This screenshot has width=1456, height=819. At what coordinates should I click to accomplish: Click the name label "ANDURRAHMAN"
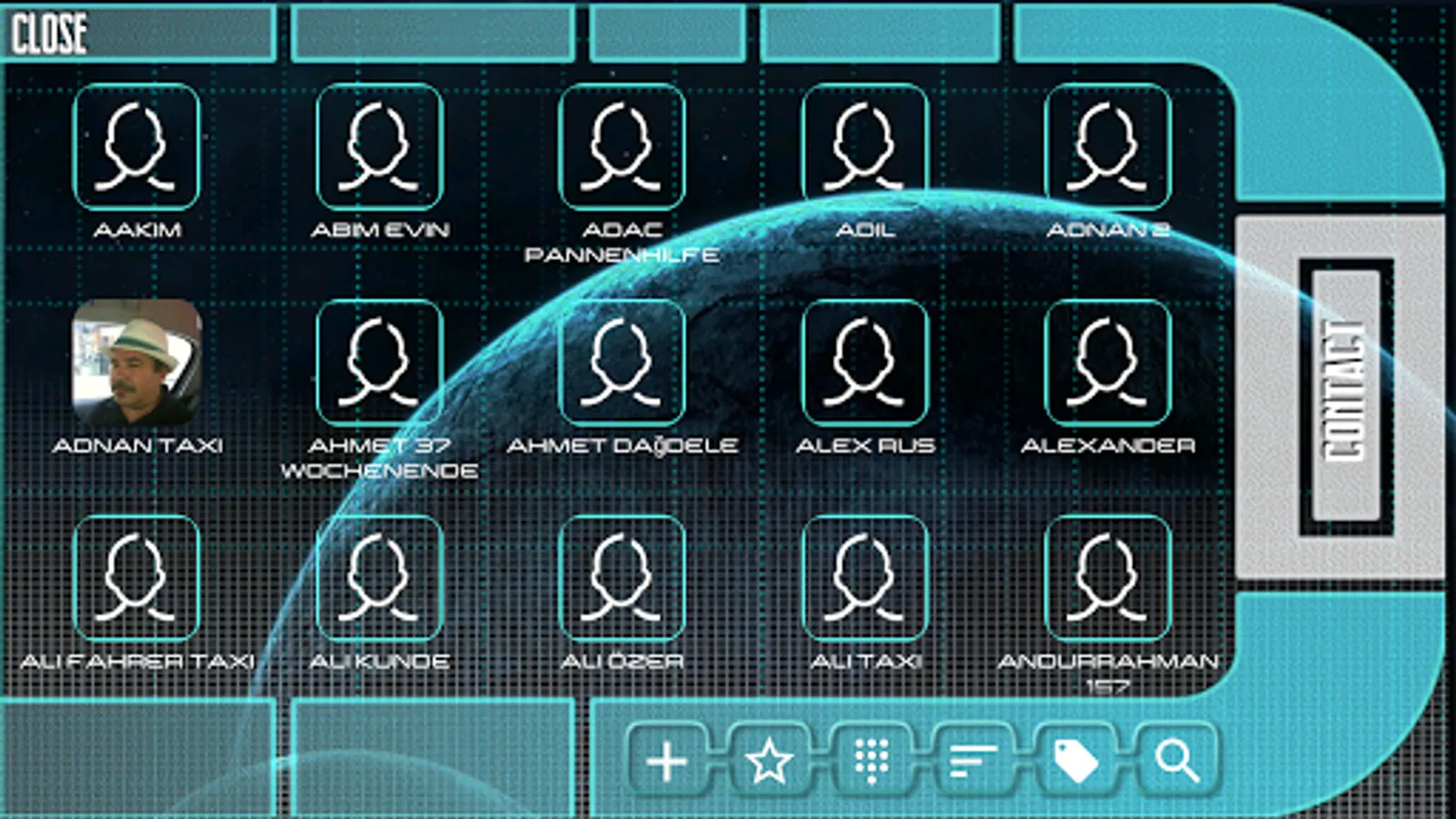click(x=1108, y=661)
